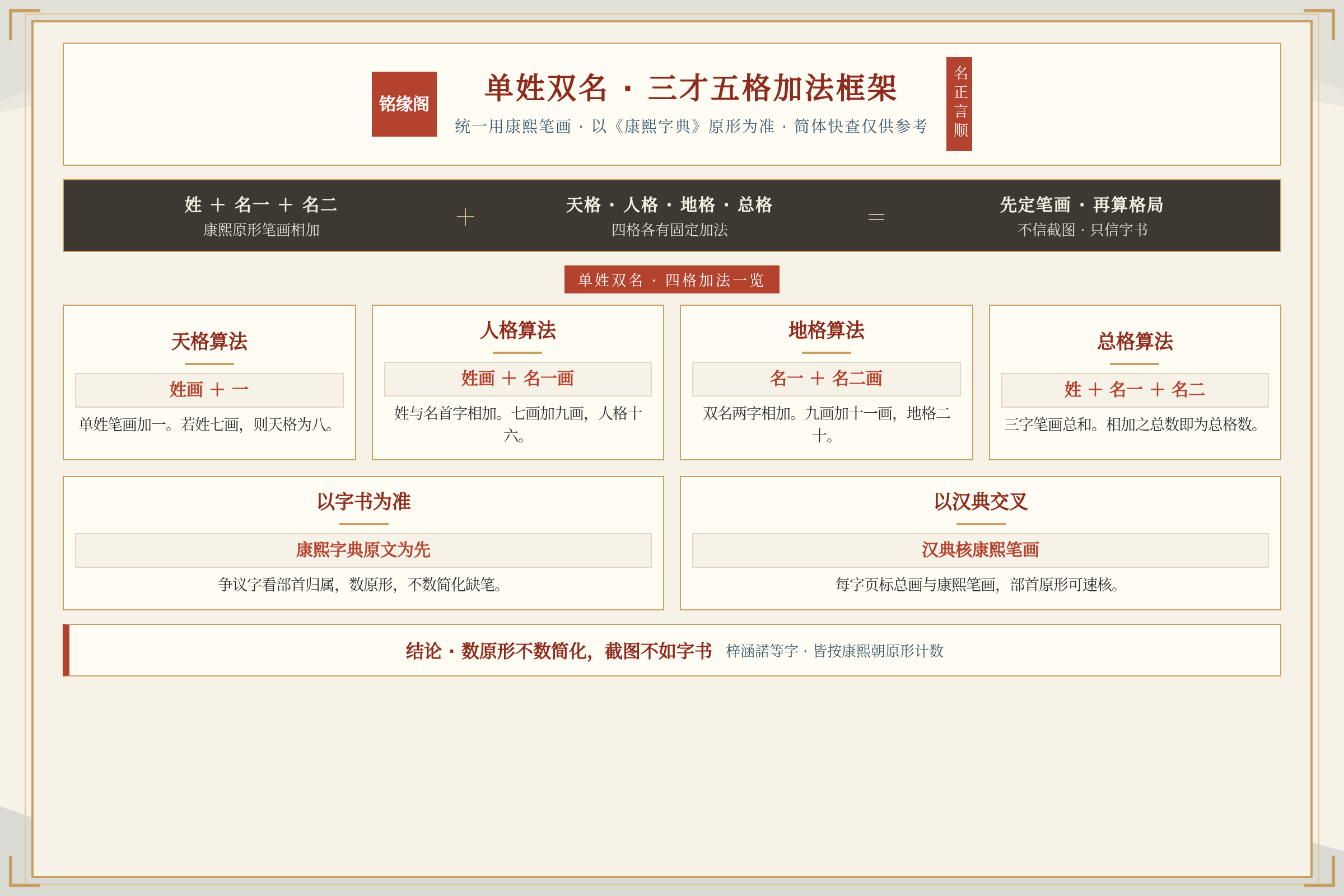Click the equals sign in the dark formula bar
The width and height of the screenshot is (1344, 896).
[876, 217]
